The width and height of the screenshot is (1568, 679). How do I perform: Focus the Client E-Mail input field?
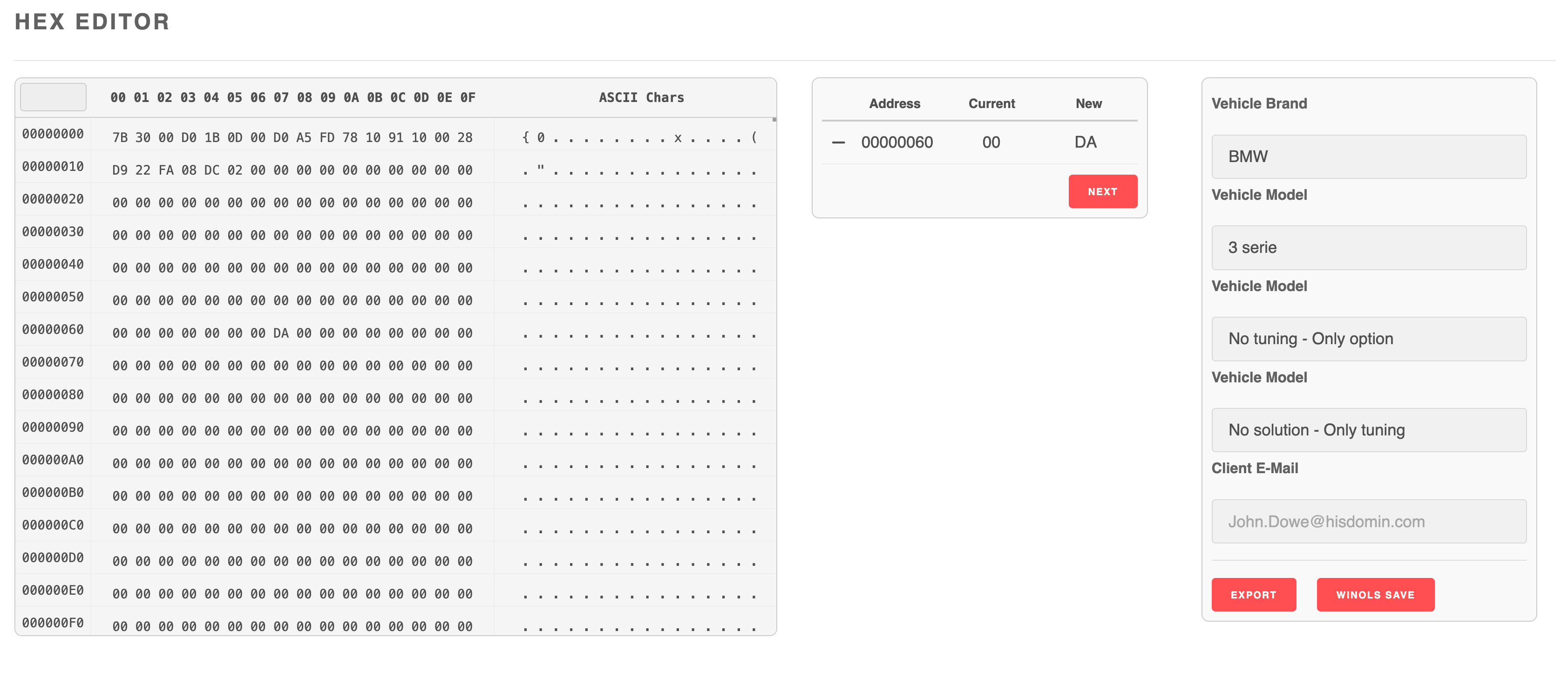tap(1368, 521)
